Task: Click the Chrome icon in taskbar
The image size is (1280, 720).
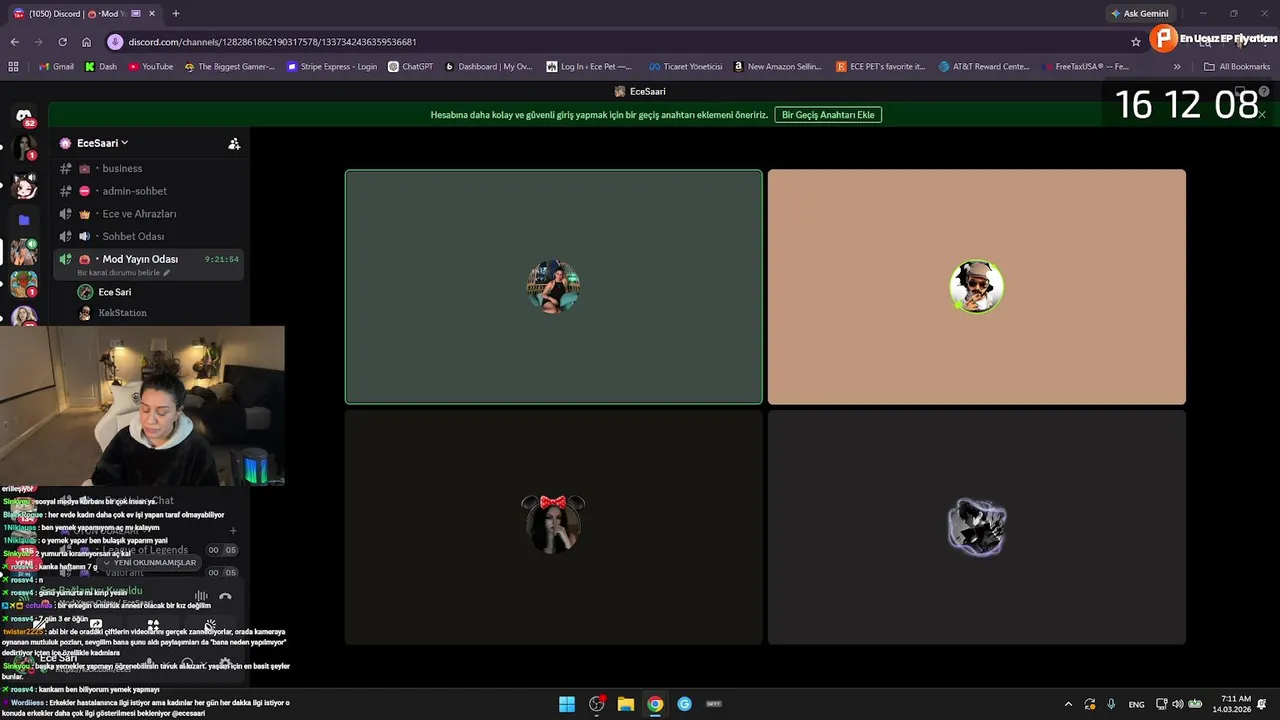Action: [655, 704]
